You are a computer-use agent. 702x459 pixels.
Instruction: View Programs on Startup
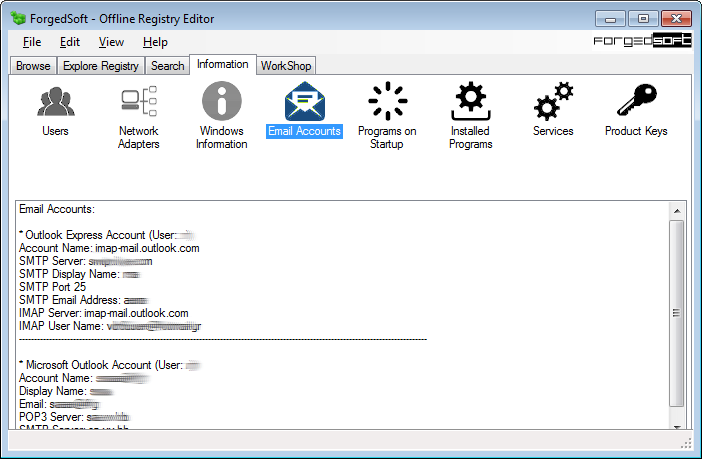click(387, 101)
